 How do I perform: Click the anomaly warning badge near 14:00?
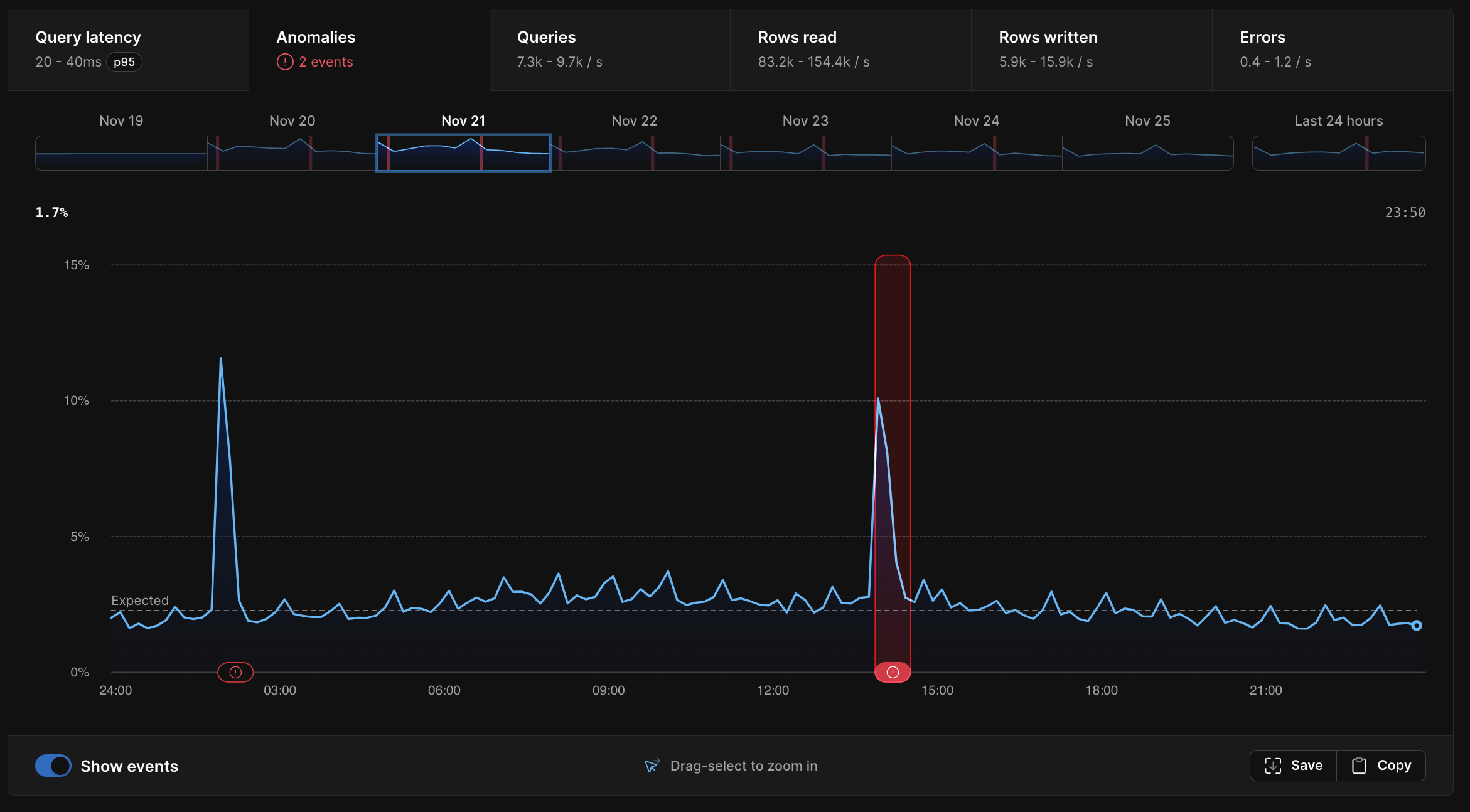pyautogui.click(x=892, y=672)
